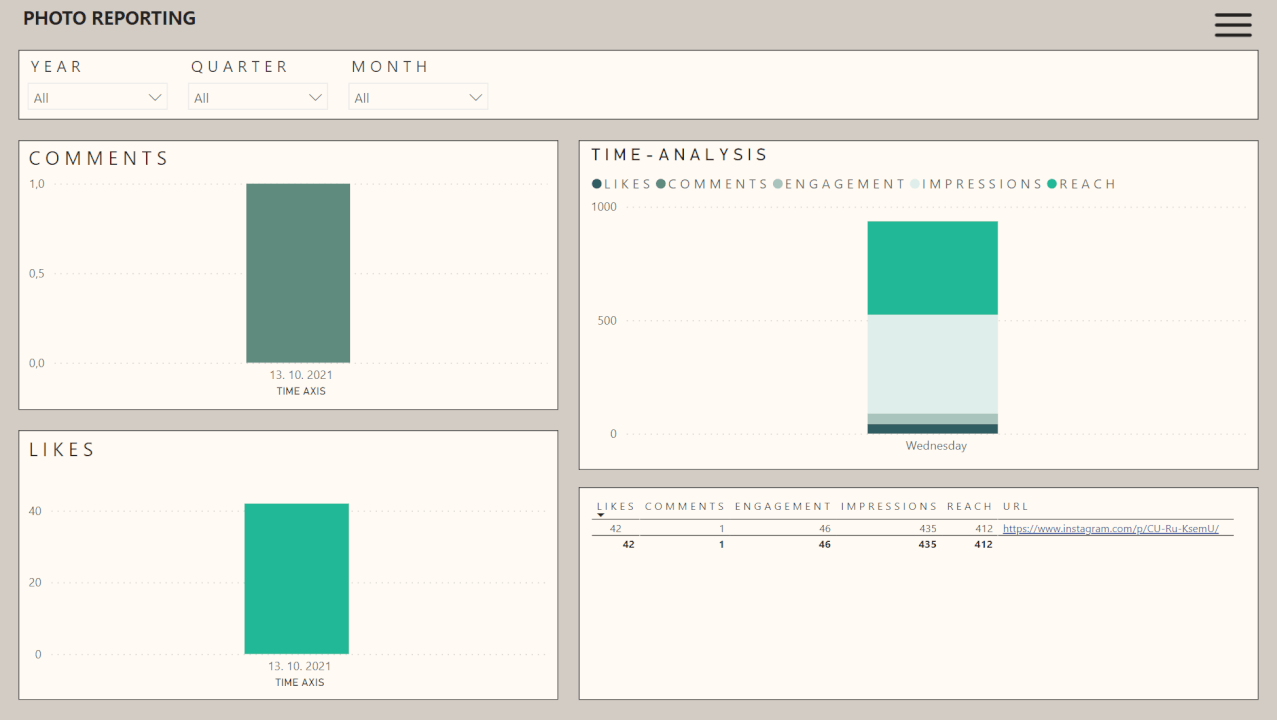Select the Comments chart bar
Viewport: 1277px width, 720px height.
coord(298,273)
